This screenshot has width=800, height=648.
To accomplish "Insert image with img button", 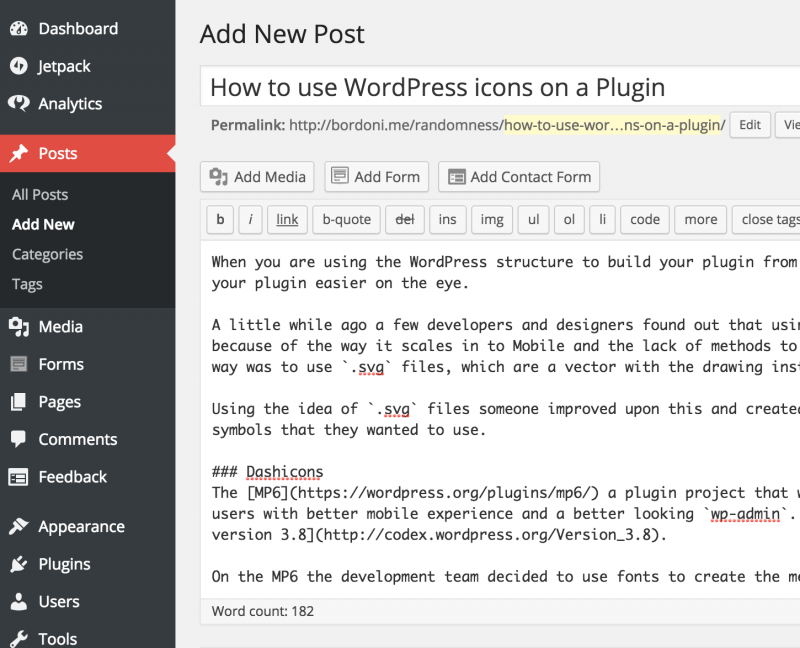I will tap(492, 219).
